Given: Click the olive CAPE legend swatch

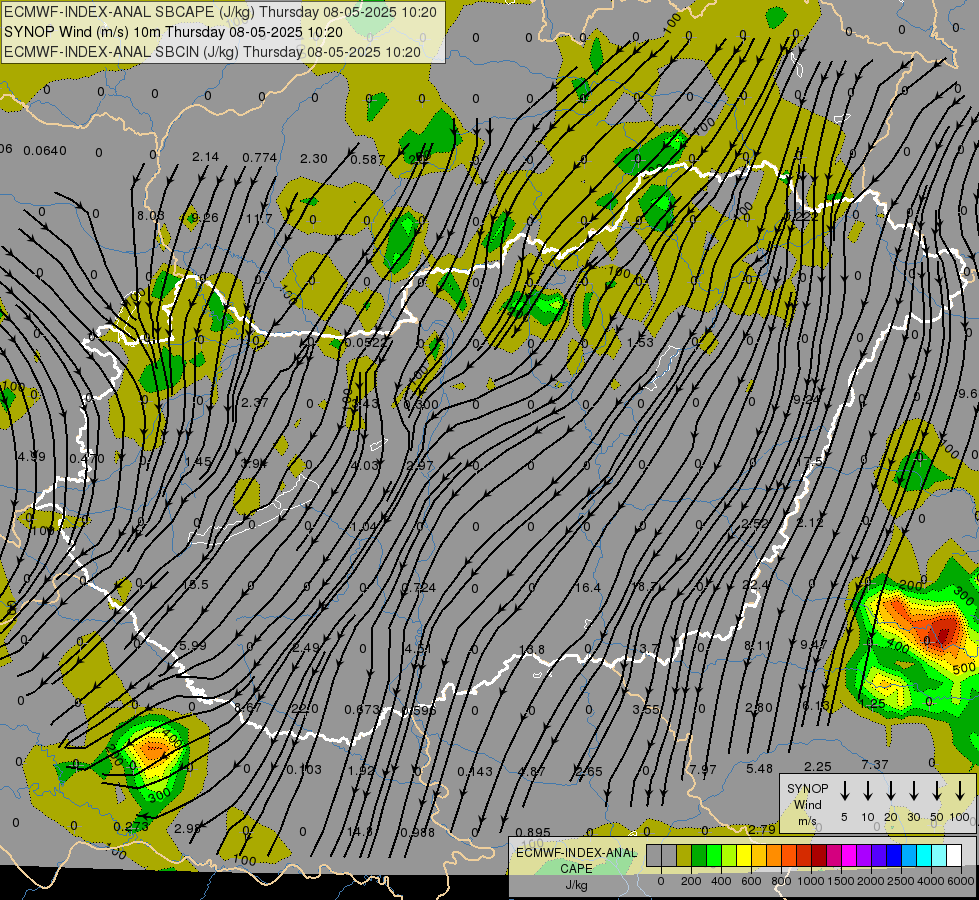Looking at the screenshot, I should click(684, 856).
